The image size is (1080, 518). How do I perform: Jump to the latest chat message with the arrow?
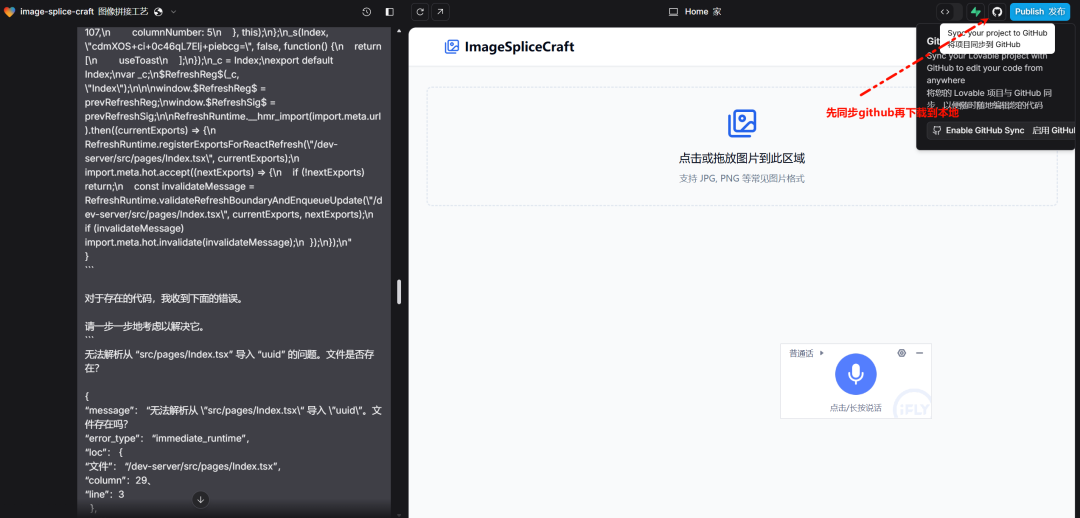coord(200,499)
